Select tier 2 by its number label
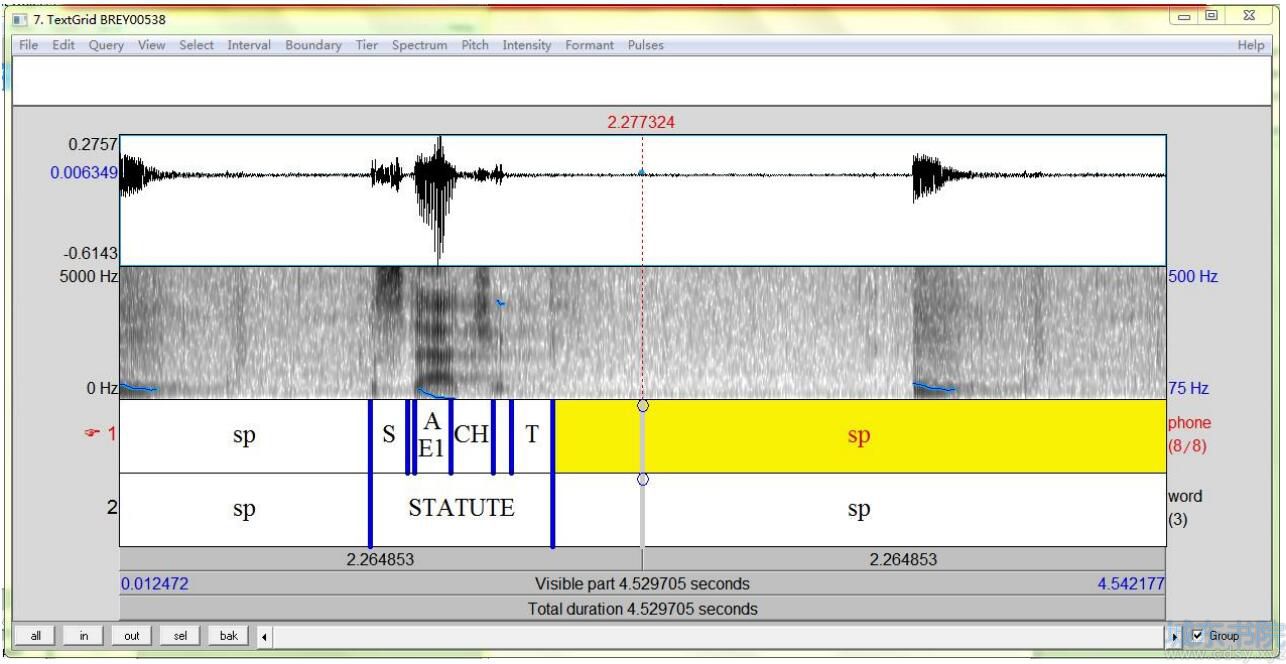Viewport: 1286px width, 664px height. [x=111, y=508]
